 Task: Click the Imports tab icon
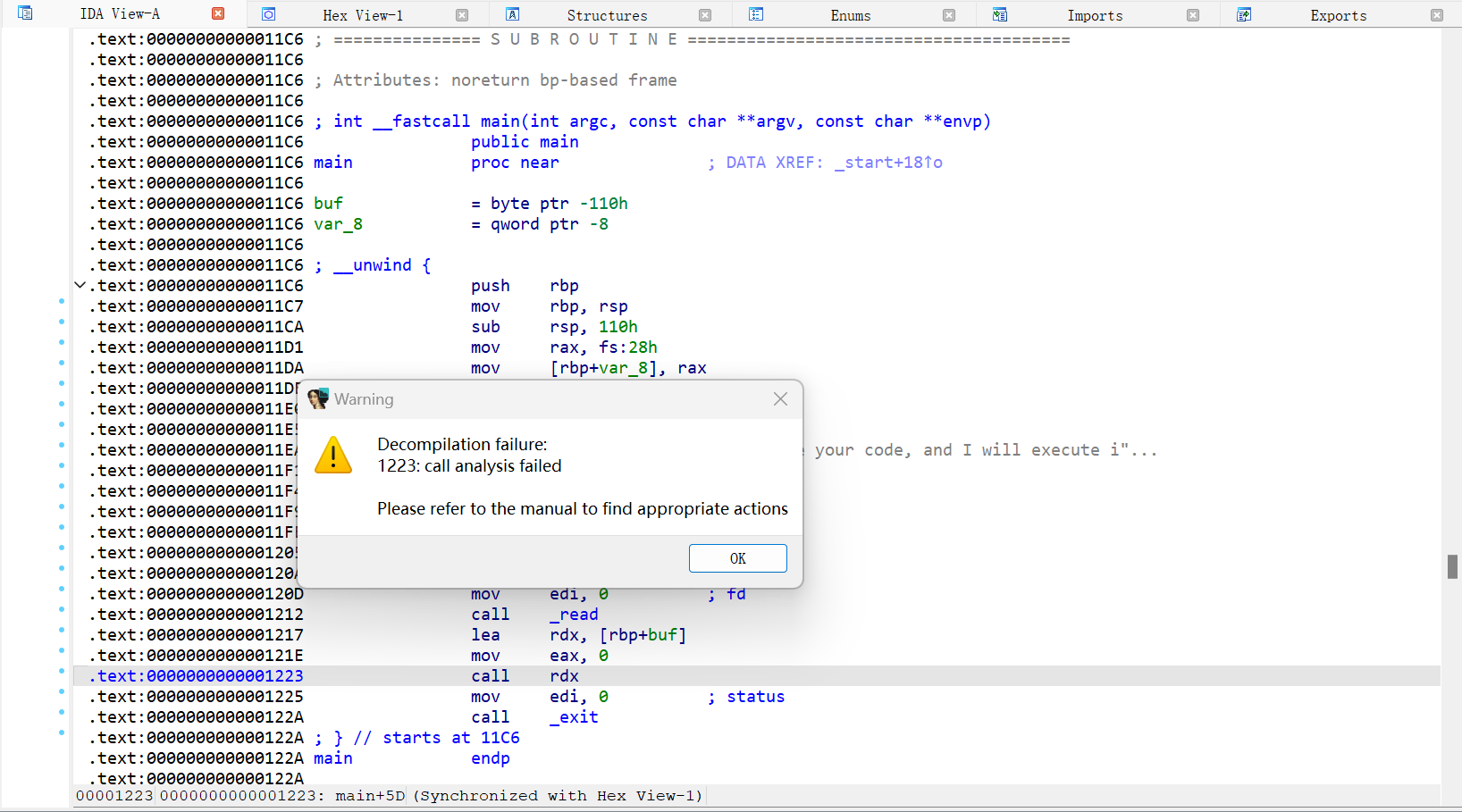pyautogui.click(x=1000, y=14)
